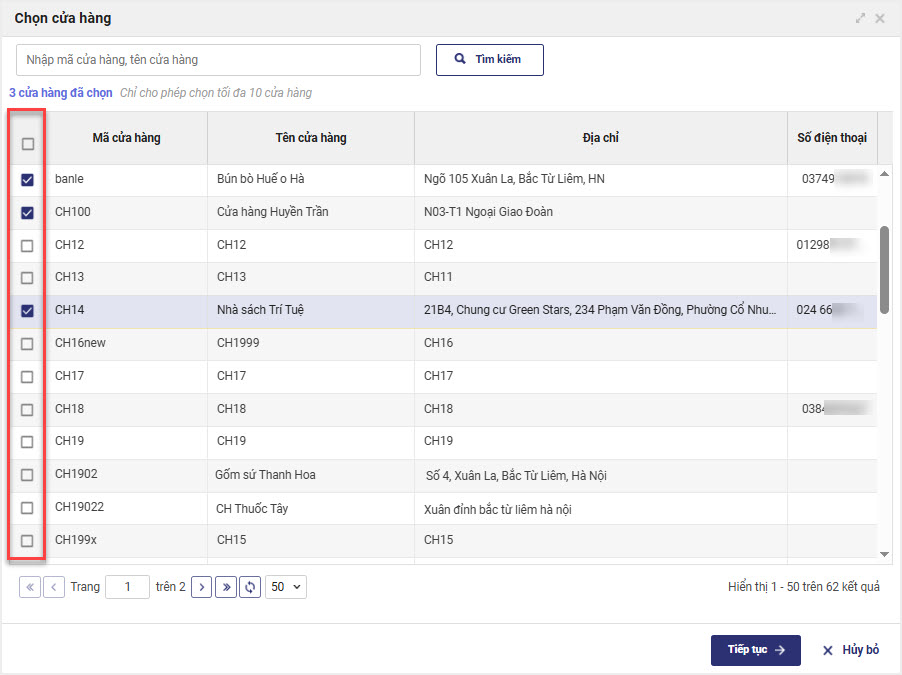This screenshot has width=902, height=675.
Task: Jump to last page of results
Action: click(226, 587)
